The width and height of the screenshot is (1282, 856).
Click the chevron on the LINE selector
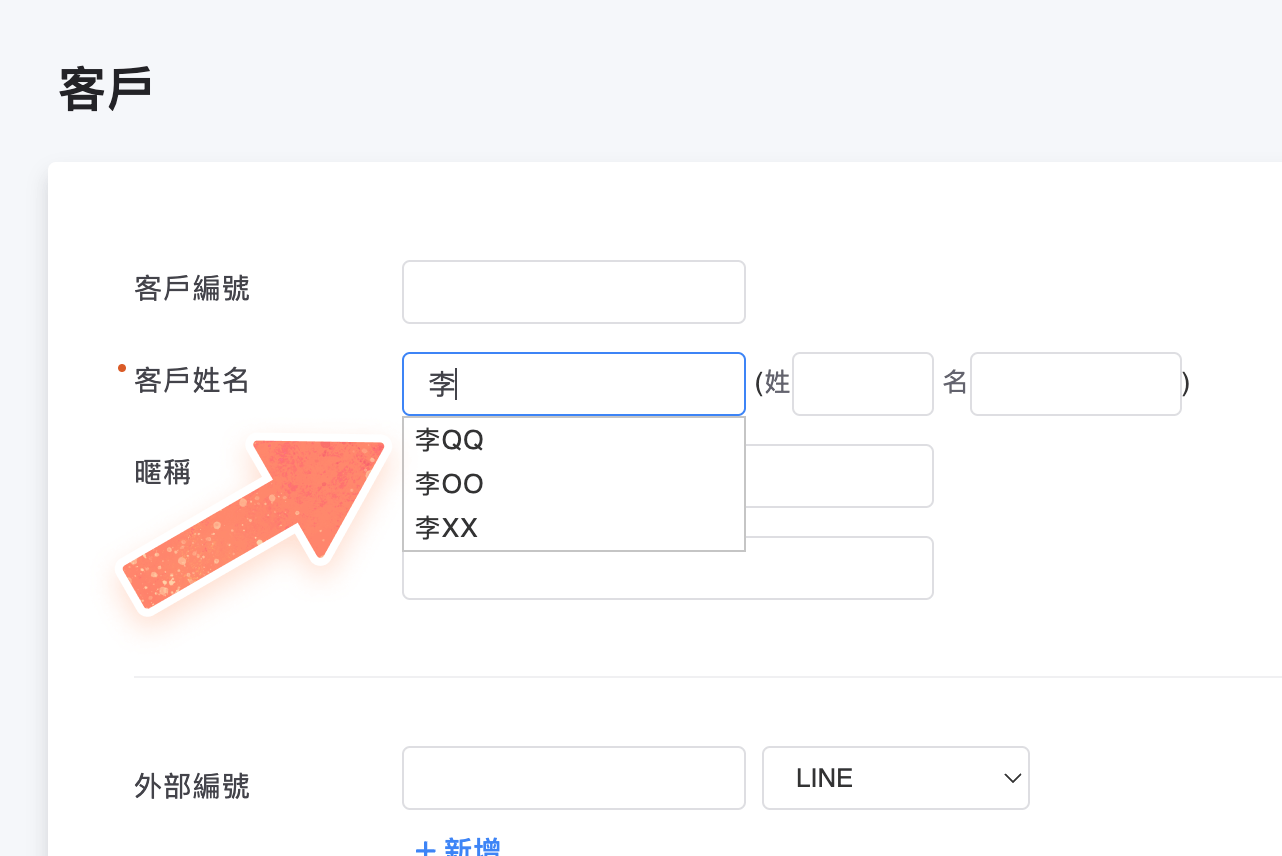click(x=1012, y=778)
